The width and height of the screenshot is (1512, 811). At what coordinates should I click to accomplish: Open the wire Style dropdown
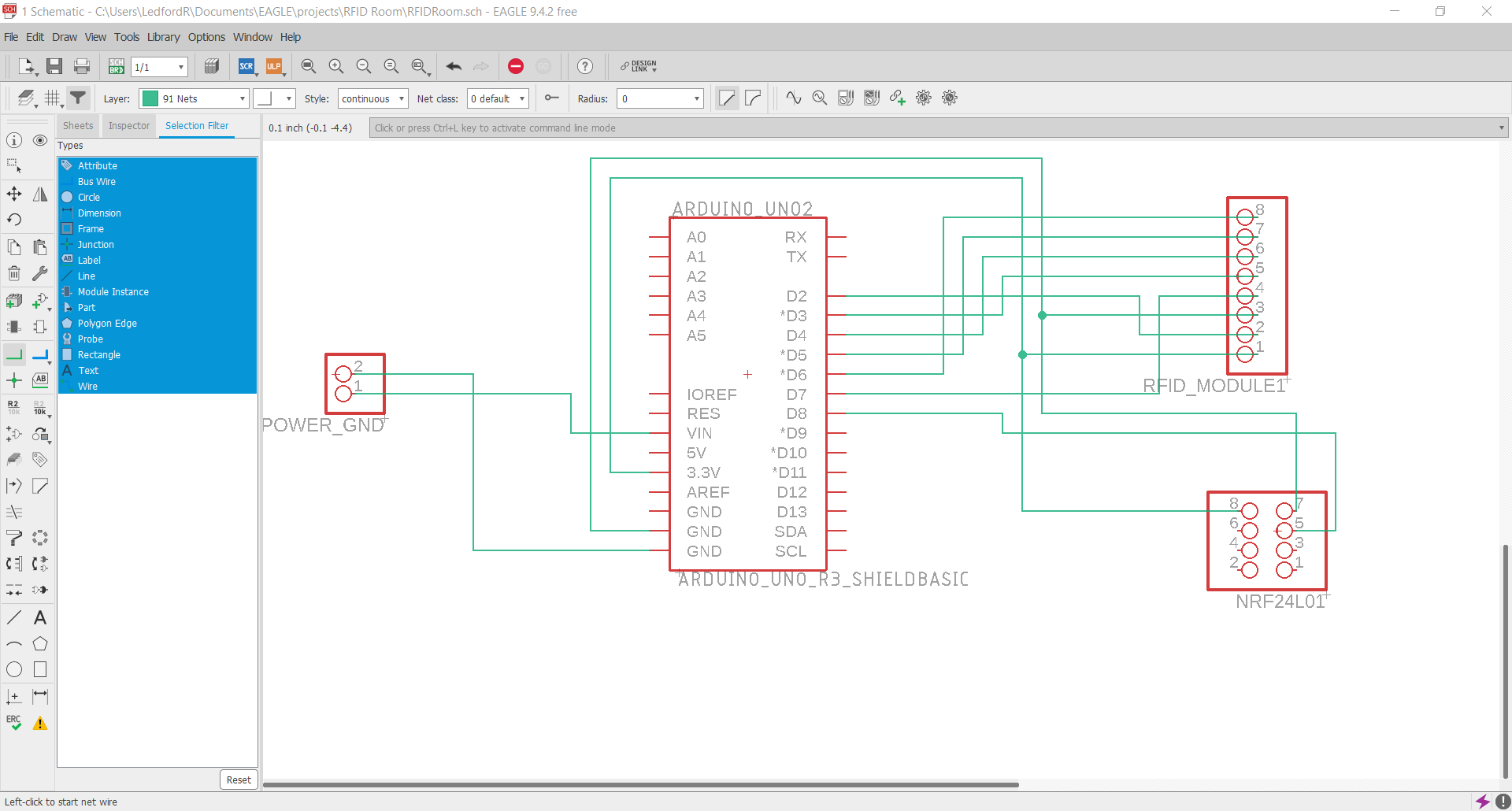[x=372, y=98]
